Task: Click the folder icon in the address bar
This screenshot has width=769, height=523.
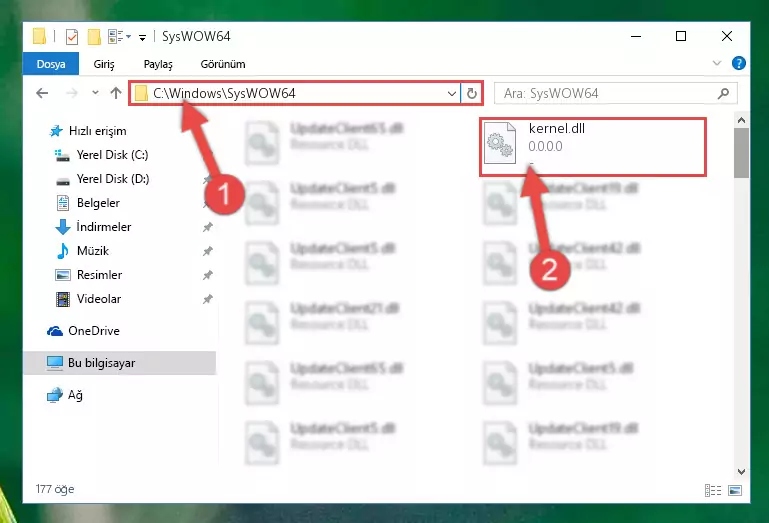Action: point(141,93)
